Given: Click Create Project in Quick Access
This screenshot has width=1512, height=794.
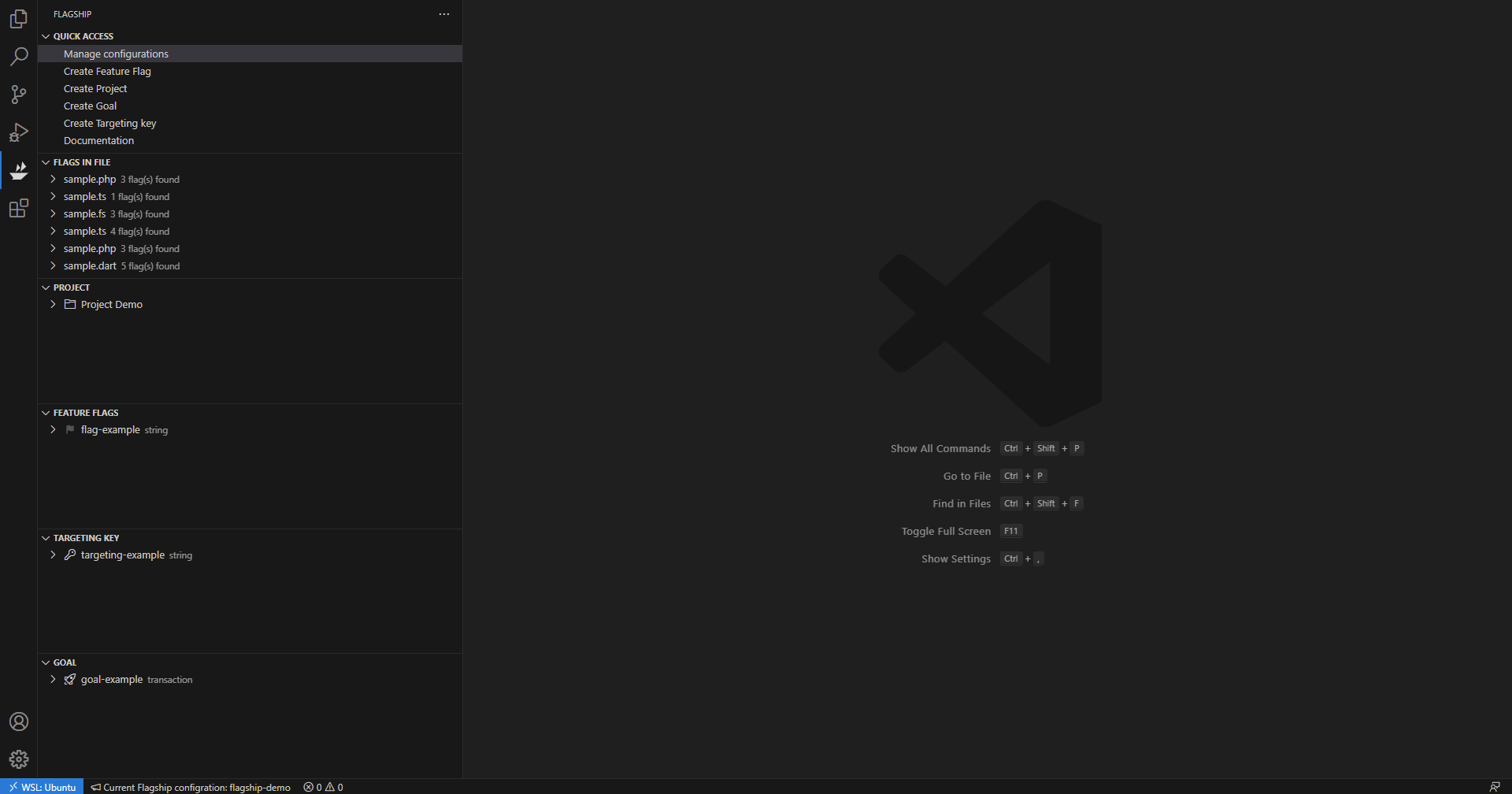Looking at the screenshot, I should pos(250,88).
